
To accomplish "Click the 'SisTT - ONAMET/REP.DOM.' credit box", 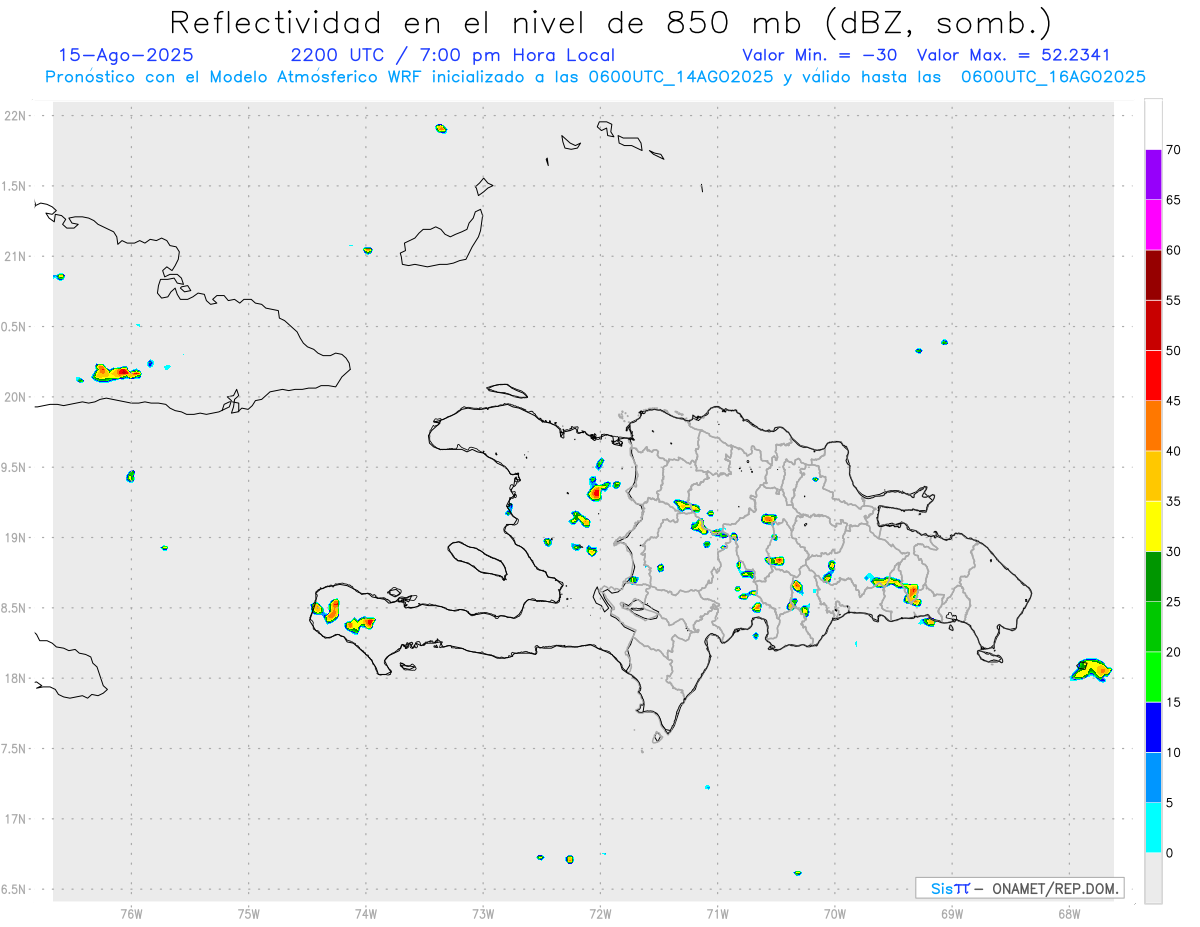I will coord(1020,888).
